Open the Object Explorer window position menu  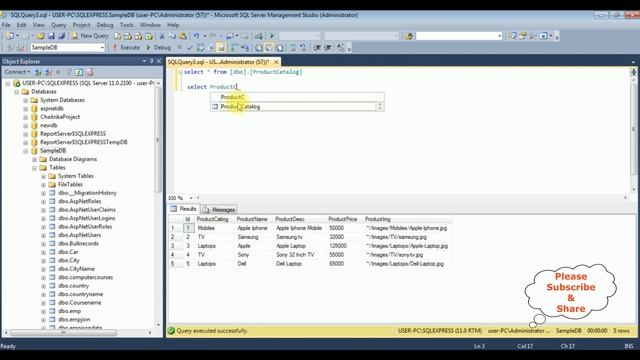144,61
